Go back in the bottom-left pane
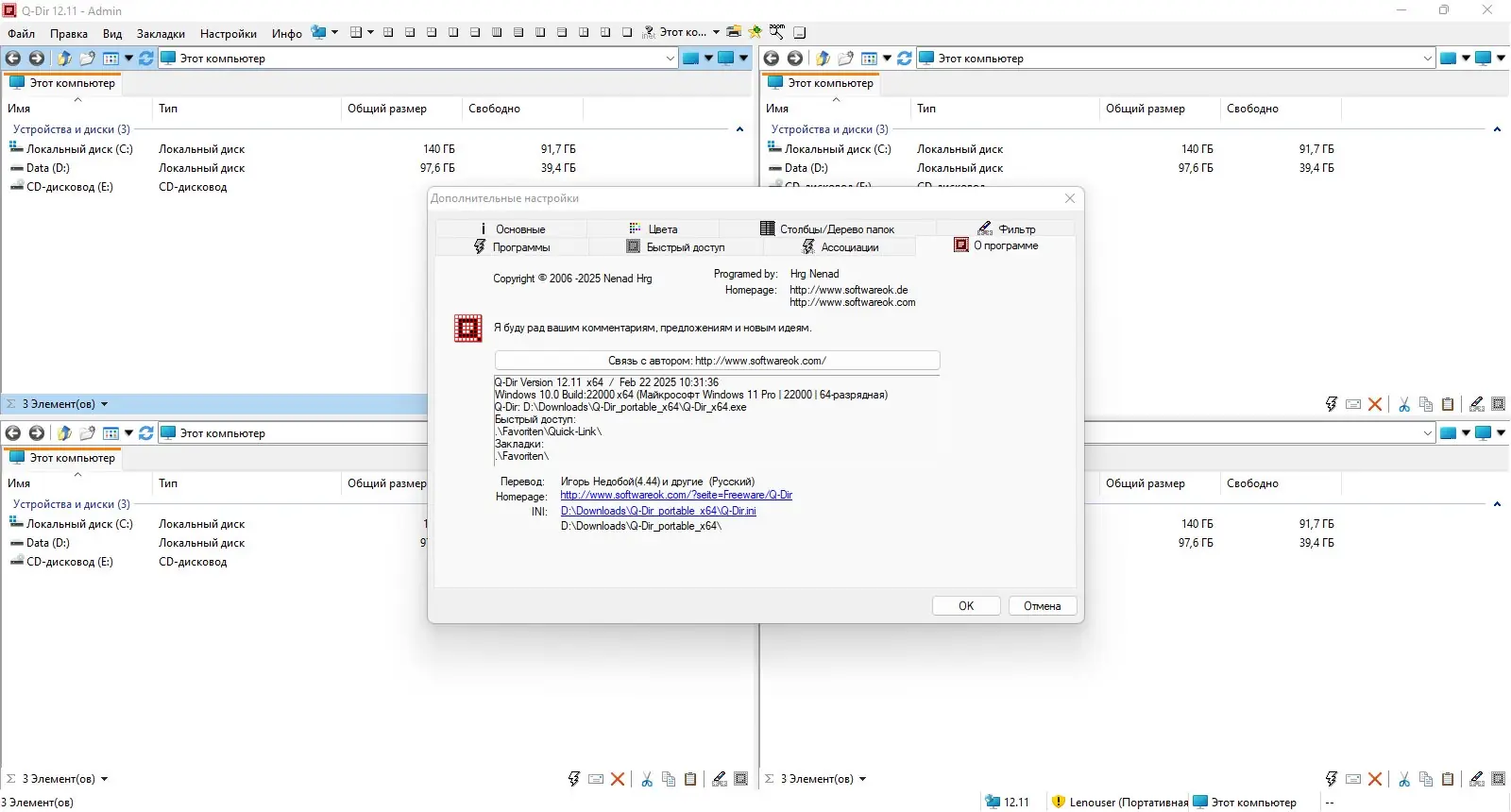 coord(13,433)
